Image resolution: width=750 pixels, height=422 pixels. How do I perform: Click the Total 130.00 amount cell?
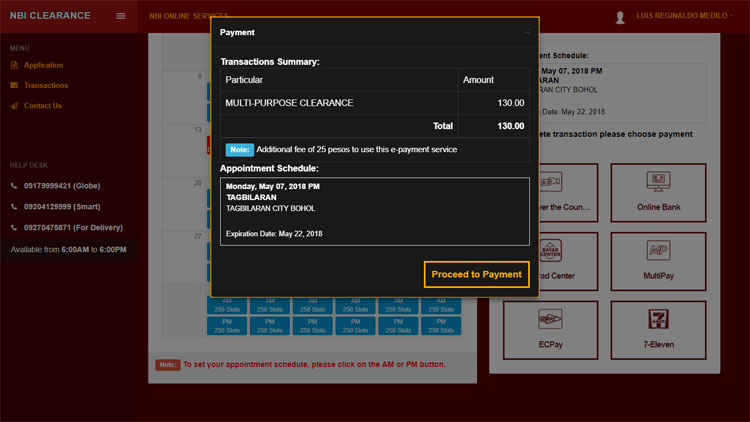click(494, 126)
